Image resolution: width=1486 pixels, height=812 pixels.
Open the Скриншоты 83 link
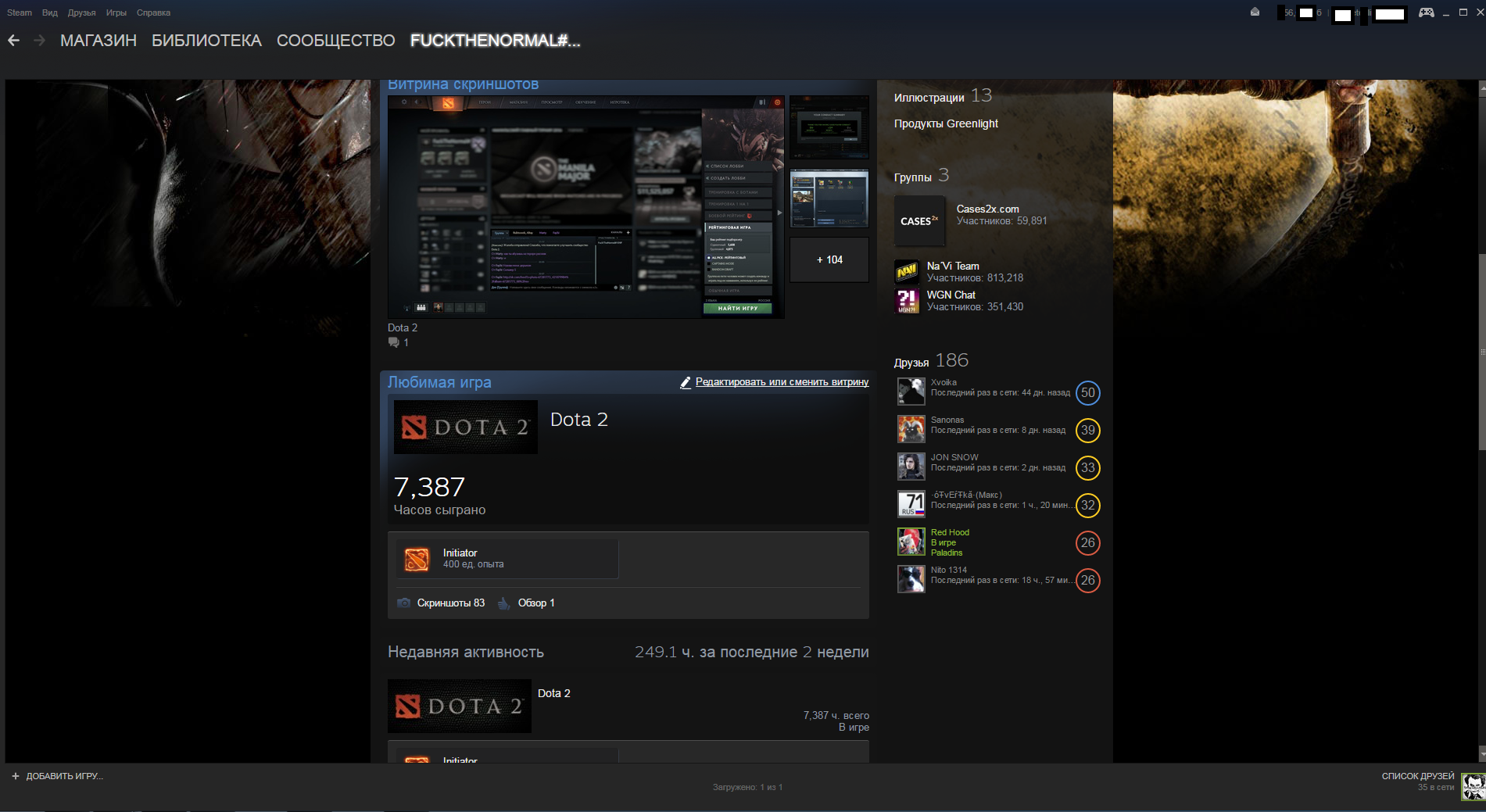451,603
